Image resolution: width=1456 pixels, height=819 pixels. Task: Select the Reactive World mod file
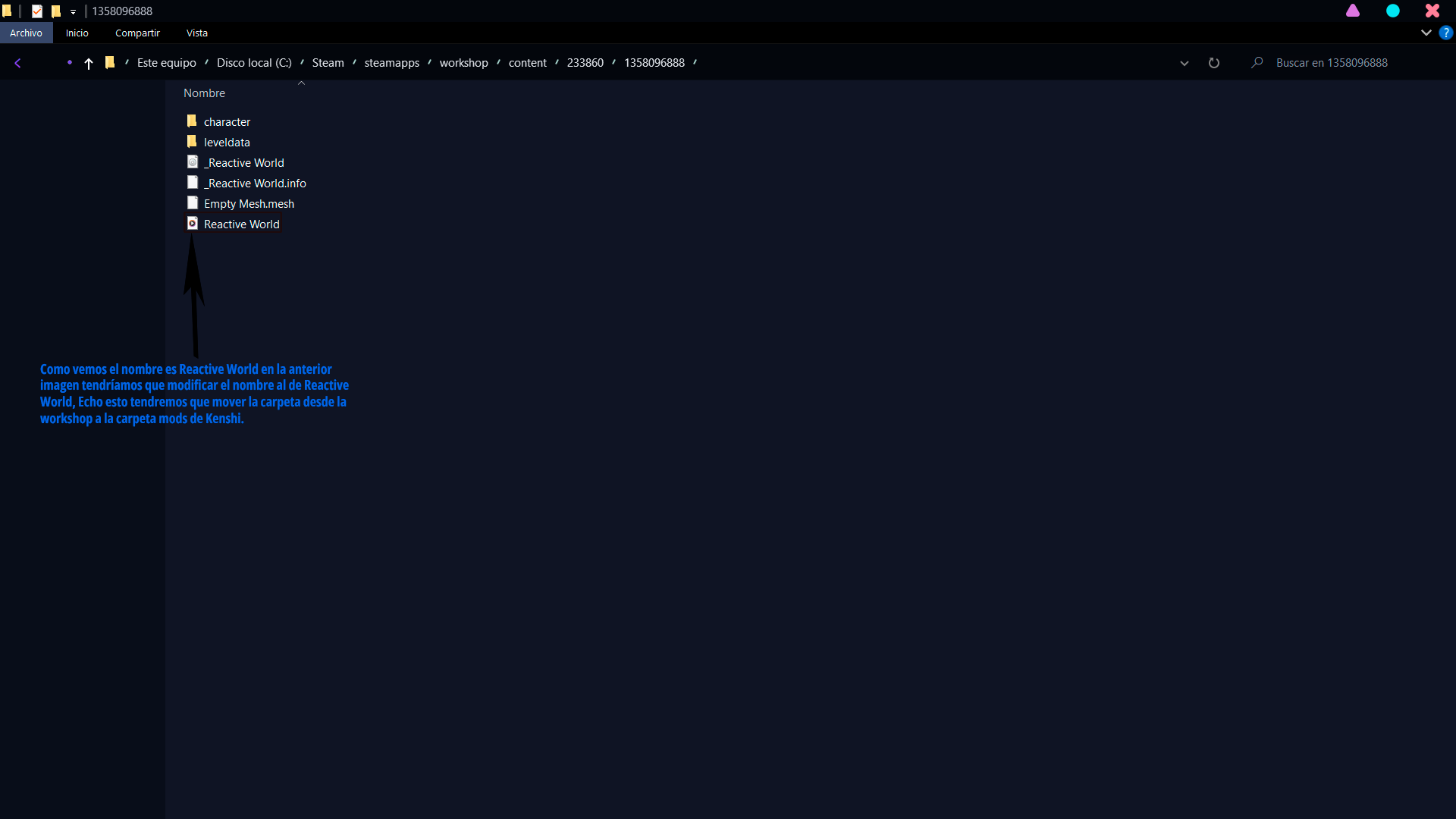241,224
